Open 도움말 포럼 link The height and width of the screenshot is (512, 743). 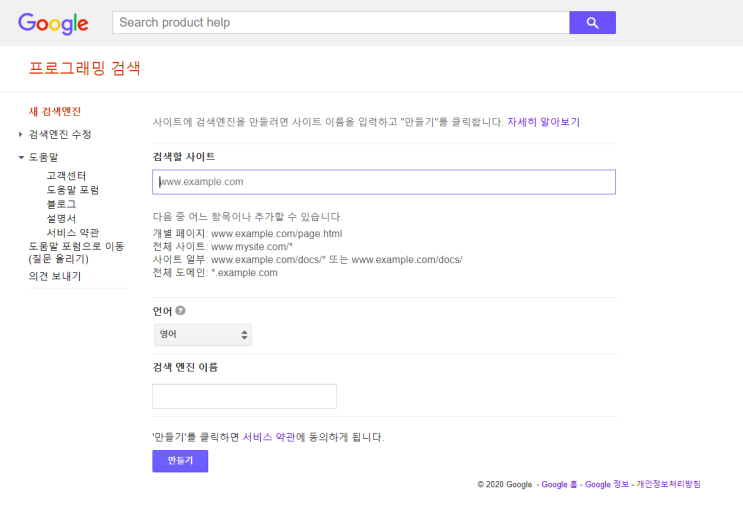coord(72,190)
